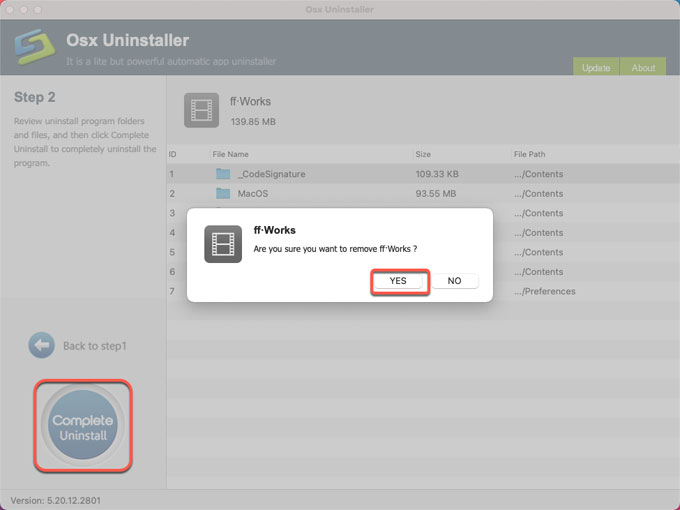The height and width of the screenshot is (510, 680).
Task: Click the Complete Uninstall button
Action: [82, 425]
